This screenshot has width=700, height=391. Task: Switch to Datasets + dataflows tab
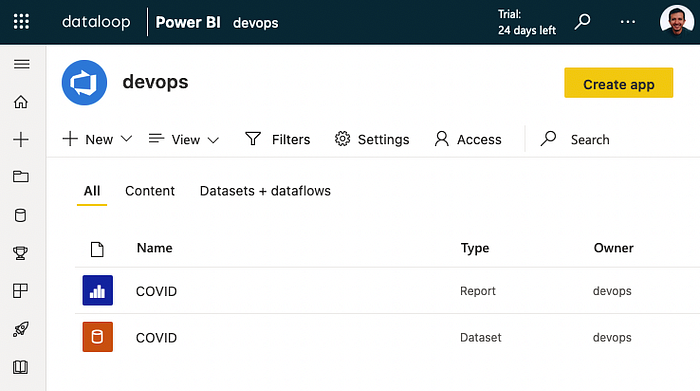pyautogui.click(x=265, y=191)
